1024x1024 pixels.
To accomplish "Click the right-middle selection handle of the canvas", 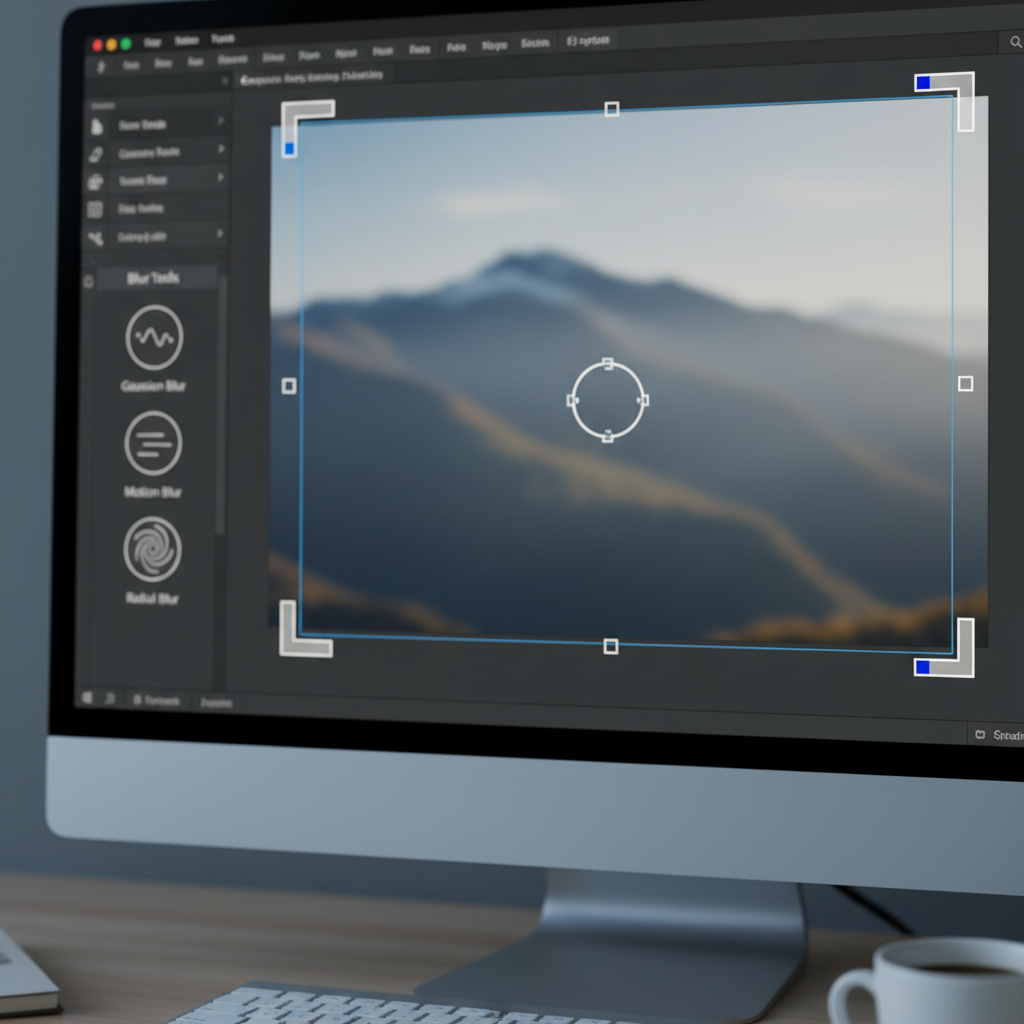I will [x=965, y=383].
